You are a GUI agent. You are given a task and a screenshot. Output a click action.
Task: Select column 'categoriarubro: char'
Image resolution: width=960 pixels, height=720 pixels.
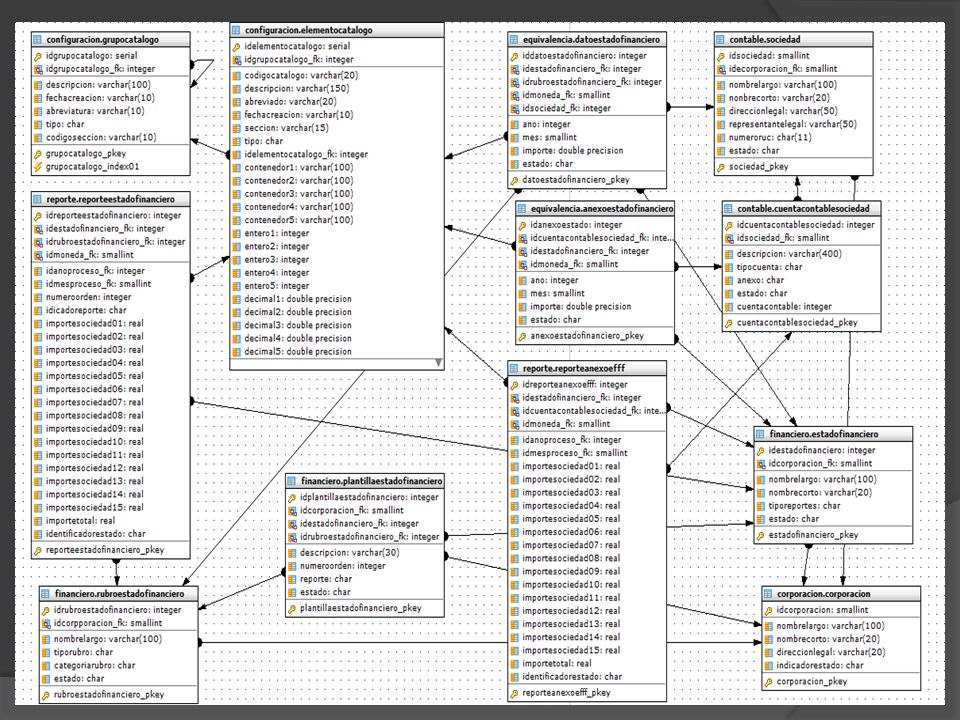click(94, 666)
